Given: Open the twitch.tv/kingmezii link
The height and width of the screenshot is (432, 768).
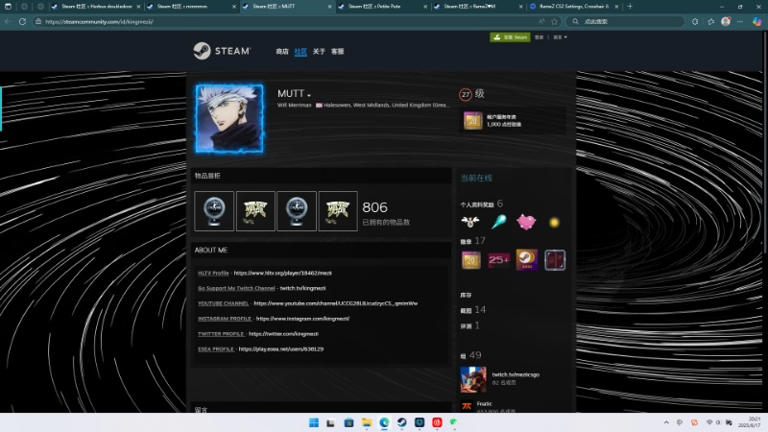Looking at the screenshot, I should click(x=303, y=288).
